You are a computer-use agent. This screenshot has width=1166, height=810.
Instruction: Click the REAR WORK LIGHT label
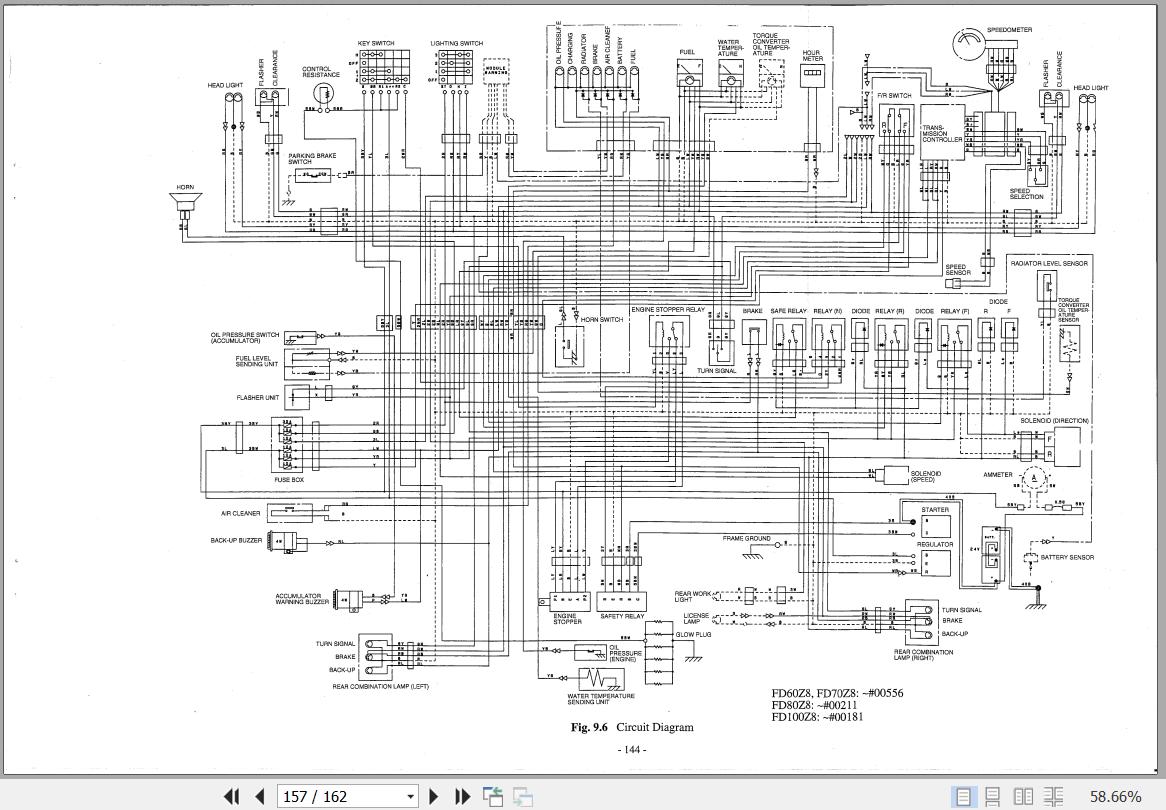tap(693, 597)
